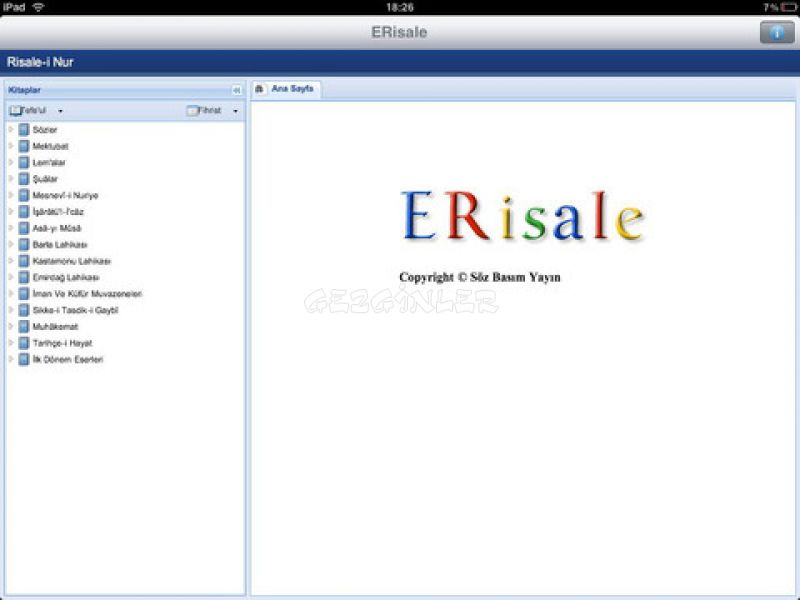Expand the Barla Lahikası tree node arrow
The width and height of the screenshot is (800, 600).
(x=11, y=244)
